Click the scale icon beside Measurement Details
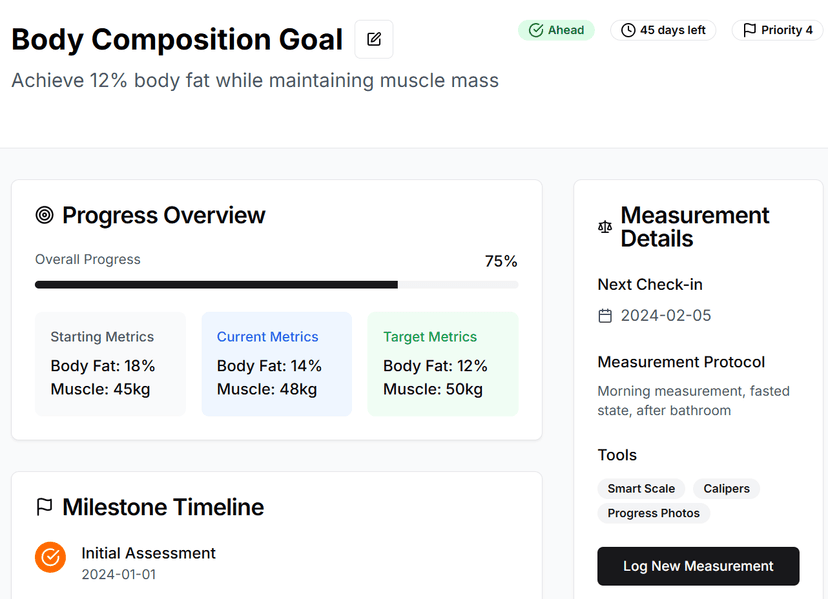828x599 pixels. tap(604, 227)
